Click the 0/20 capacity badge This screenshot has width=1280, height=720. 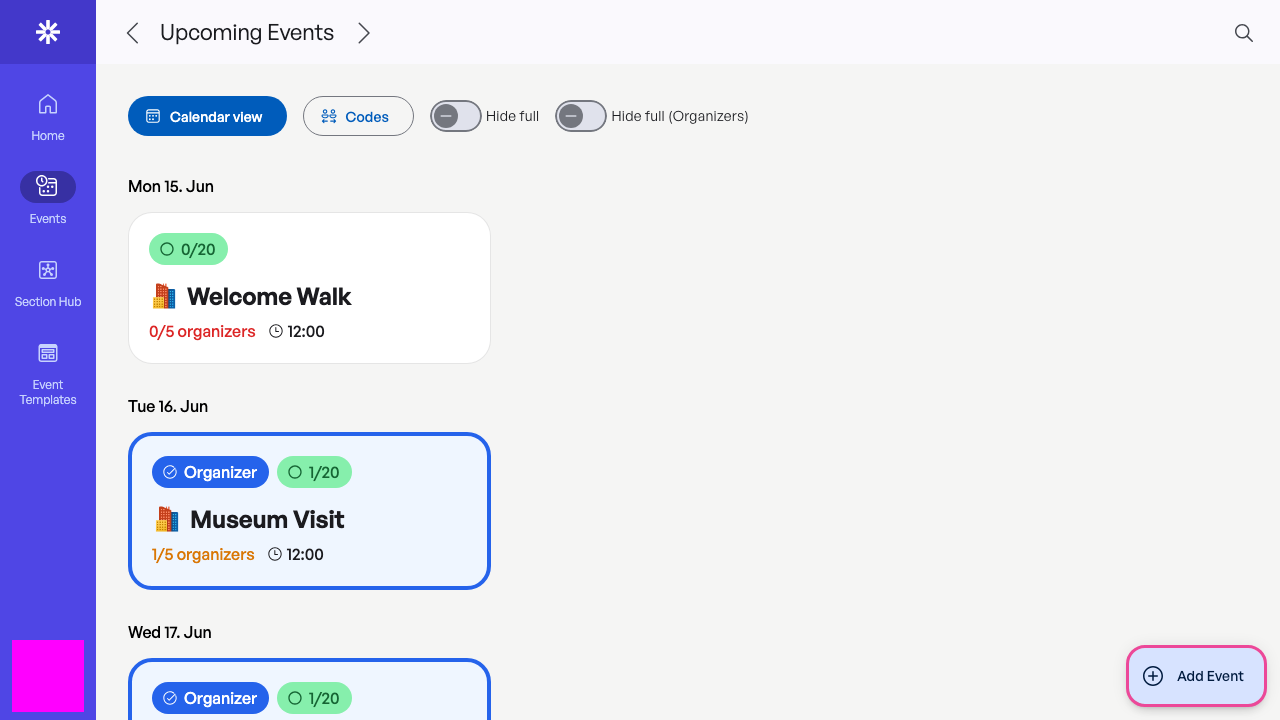coord(188,249)
